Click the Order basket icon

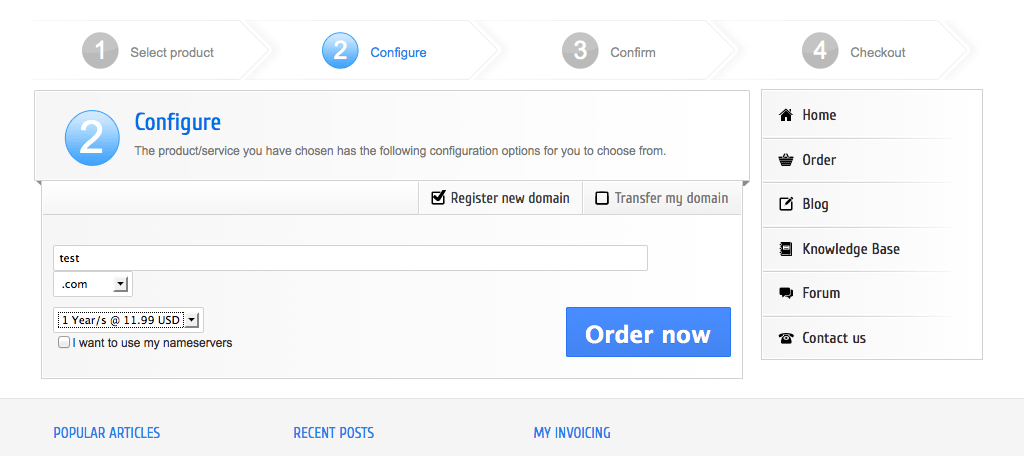tap(785, 160)
